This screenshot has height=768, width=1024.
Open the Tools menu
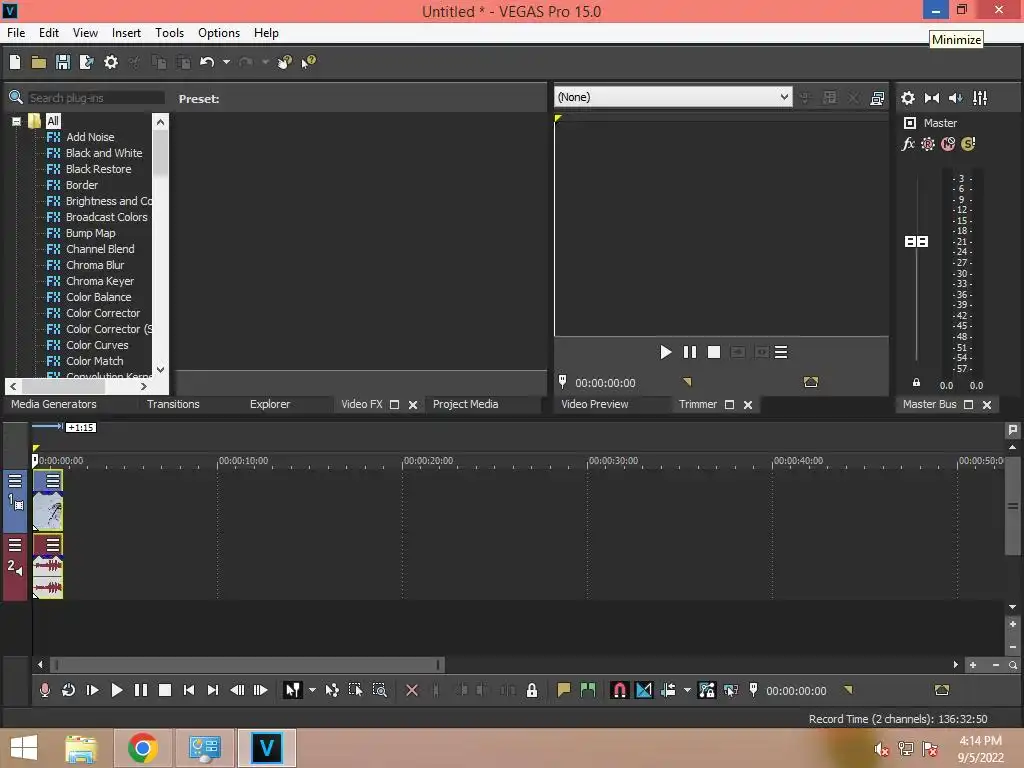[x=169, y=33]
